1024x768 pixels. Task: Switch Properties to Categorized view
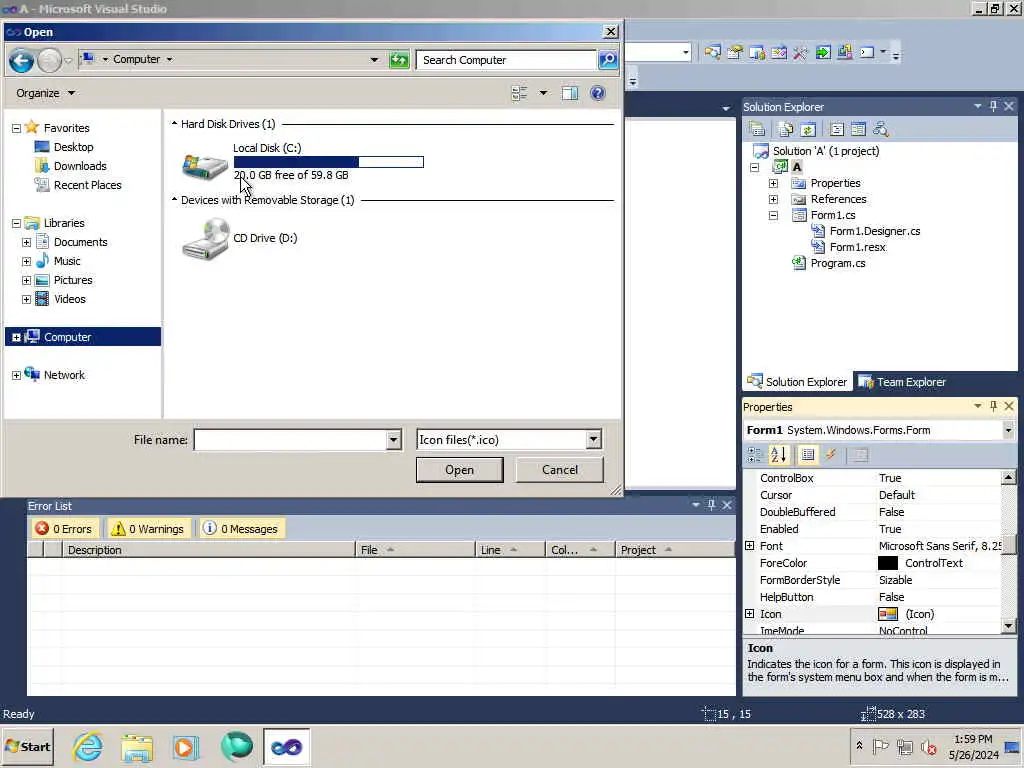click(x=756, y=455)
